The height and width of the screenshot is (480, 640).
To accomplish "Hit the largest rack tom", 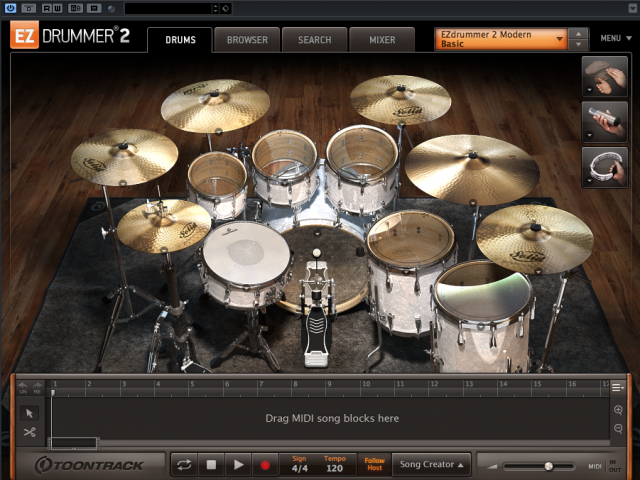I will coord(362,153).
